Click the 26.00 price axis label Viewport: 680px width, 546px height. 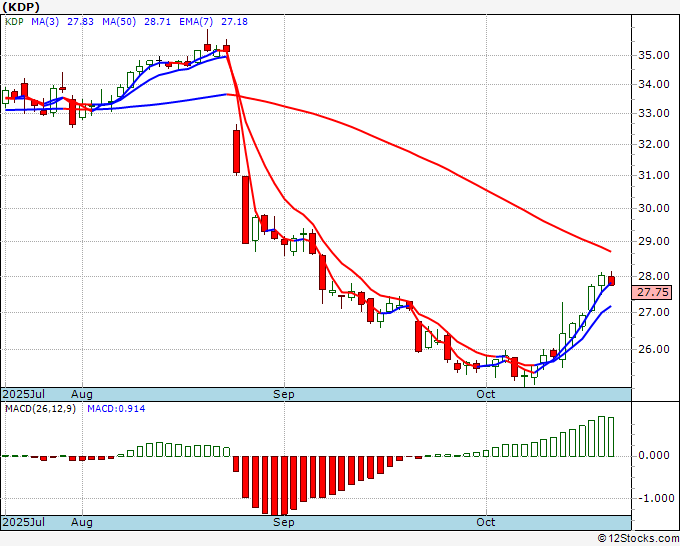click(x=654, y=350)
